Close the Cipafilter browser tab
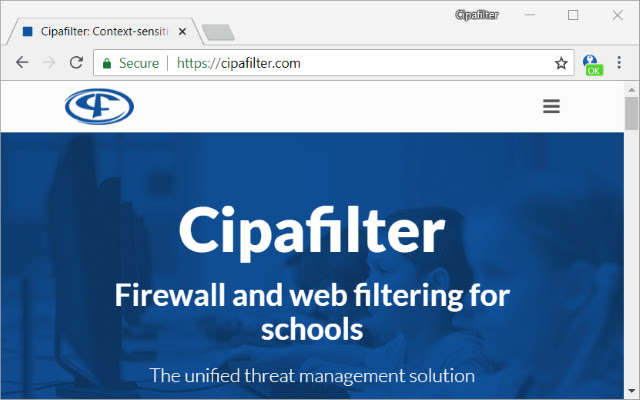Viewport: 640px width, 400px height. 182,31
